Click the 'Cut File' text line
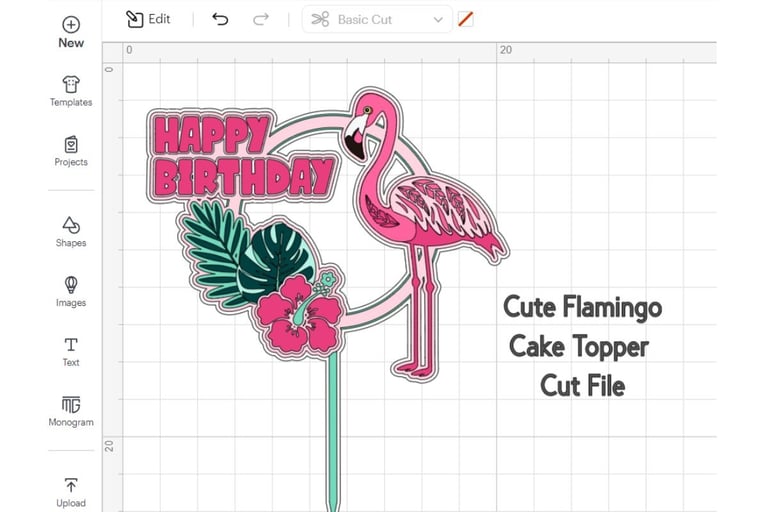The width and height of the screenshot is (768, 512). coord(583,386)
